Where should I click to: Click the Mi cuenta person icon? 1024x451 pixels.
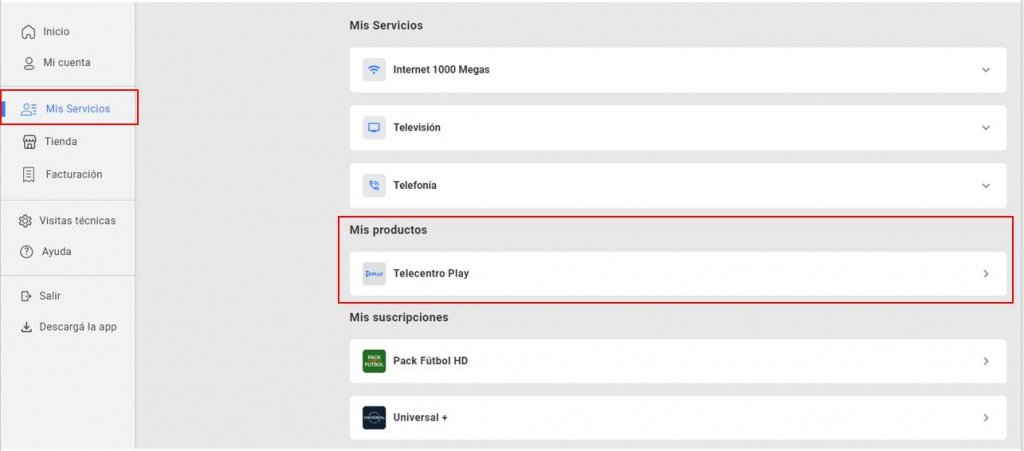click(29, 63)
